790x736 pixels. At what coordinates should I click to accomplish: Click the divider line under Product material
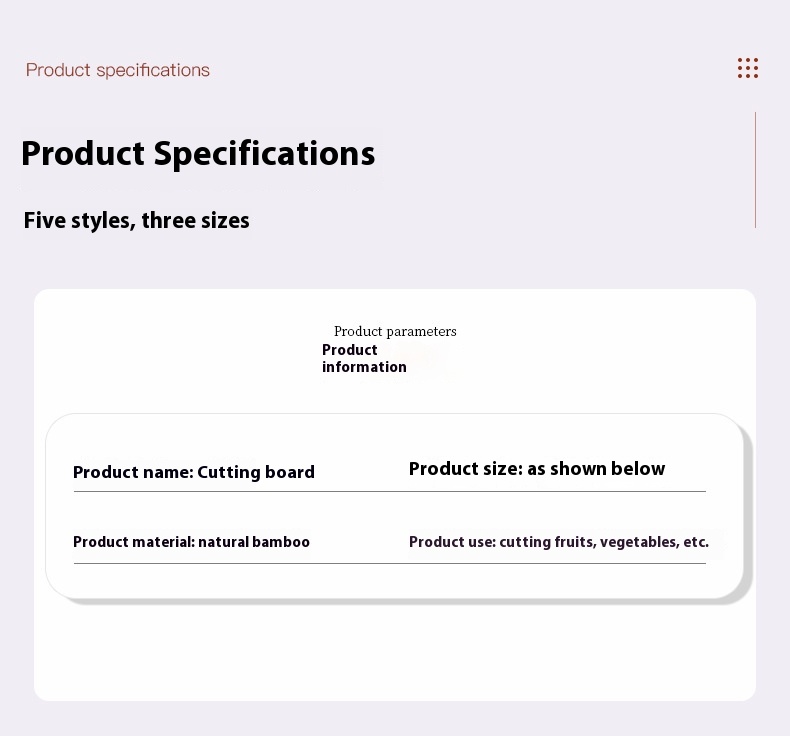[390, 563]
